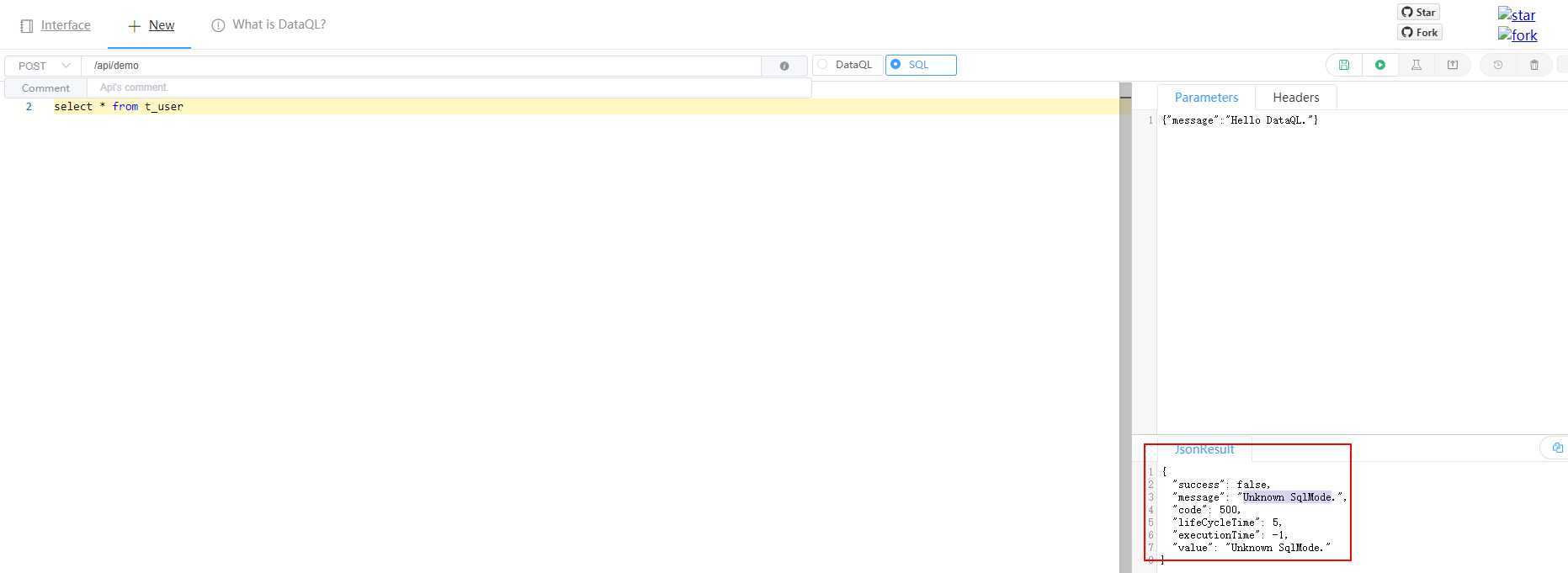Click the GitHub Fork button

pyautogui.click(x=1420, y=32)
